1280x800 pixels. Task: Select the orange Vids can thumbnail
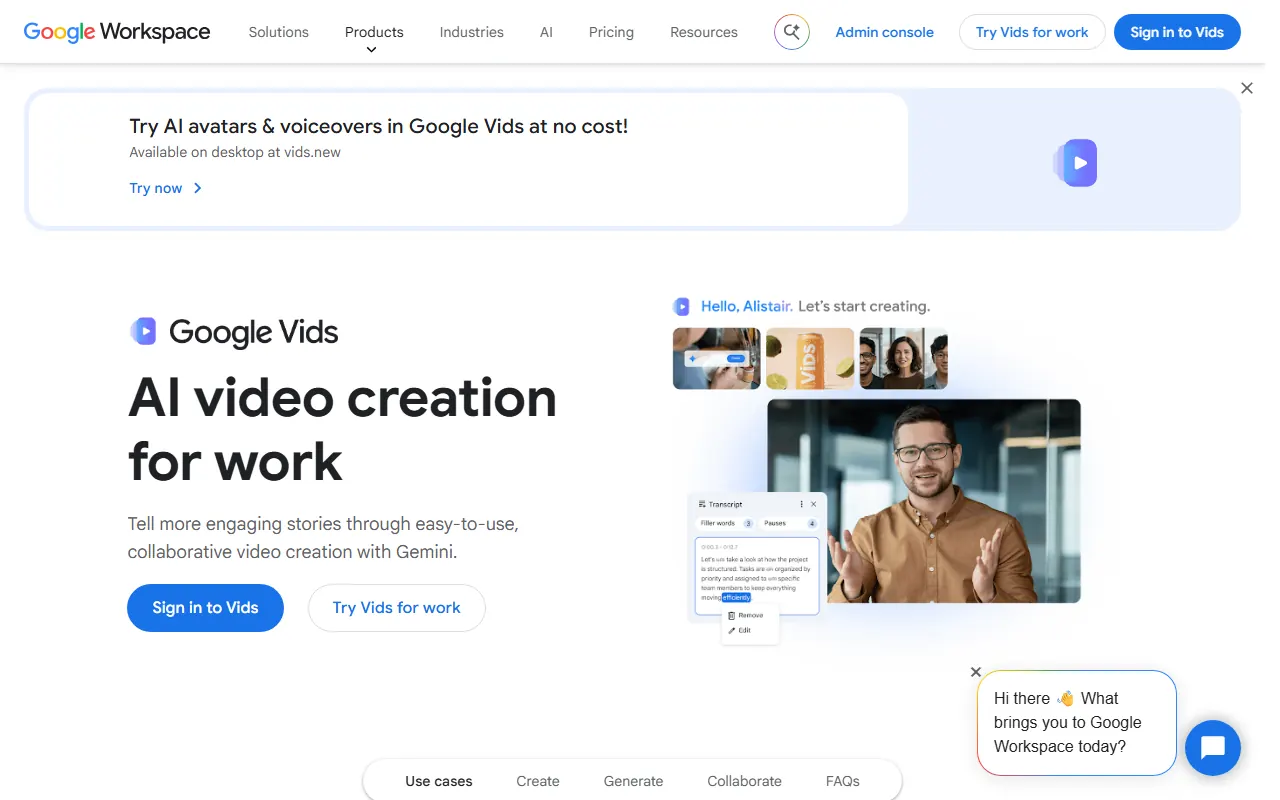pos(810,358)
